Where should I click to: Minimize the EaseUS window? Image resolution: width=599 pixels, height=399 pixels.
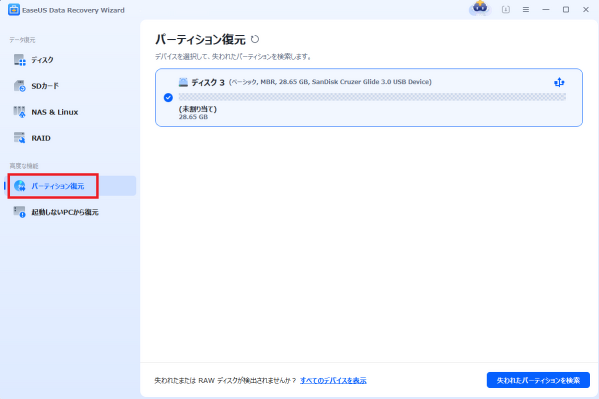546,10
